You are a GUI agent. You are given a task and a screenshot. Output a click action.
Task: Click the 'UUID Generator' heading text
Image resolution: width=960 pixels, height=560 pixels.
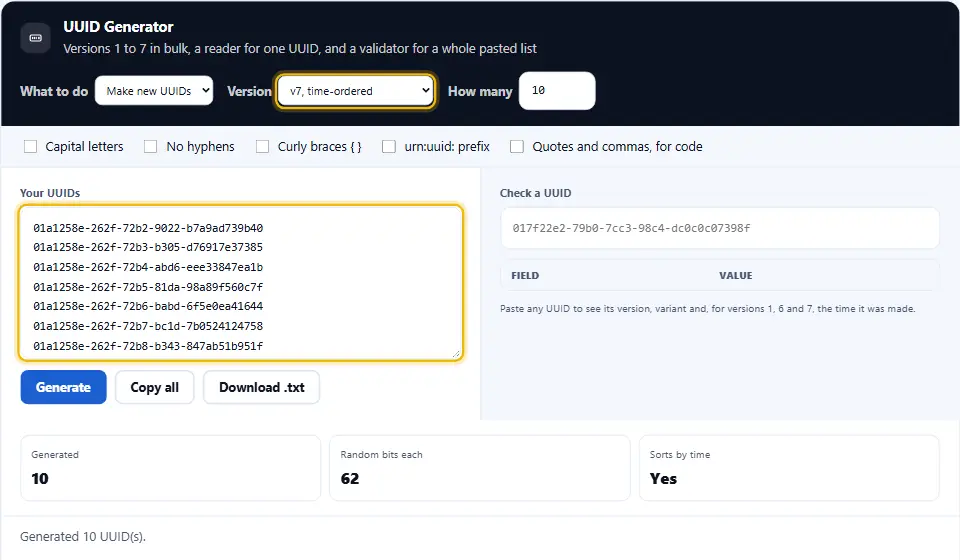click(118, 27)
